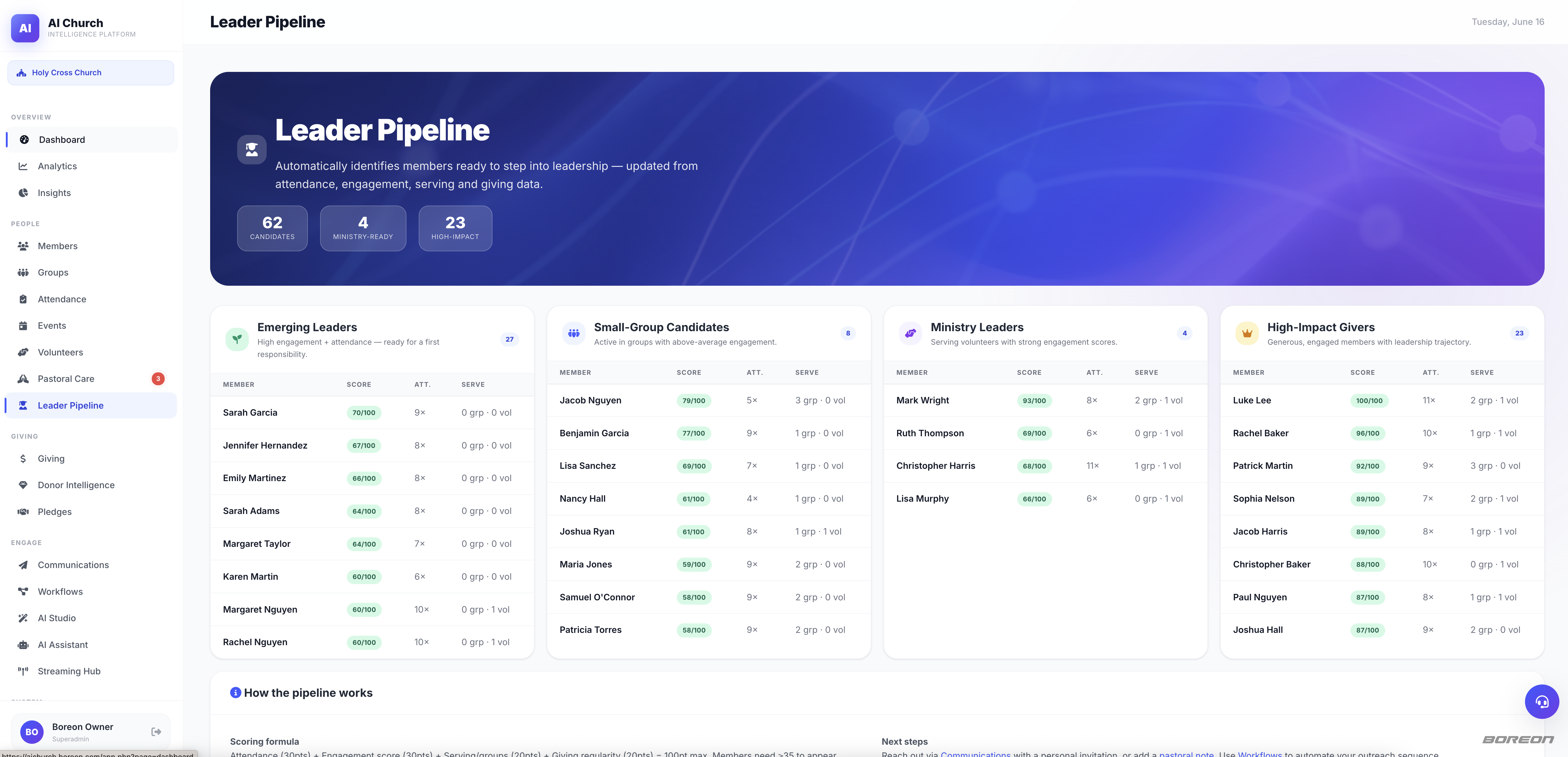Click the Streaming Hub broadcast icon

pyautogui.click(x=23, y=671)
